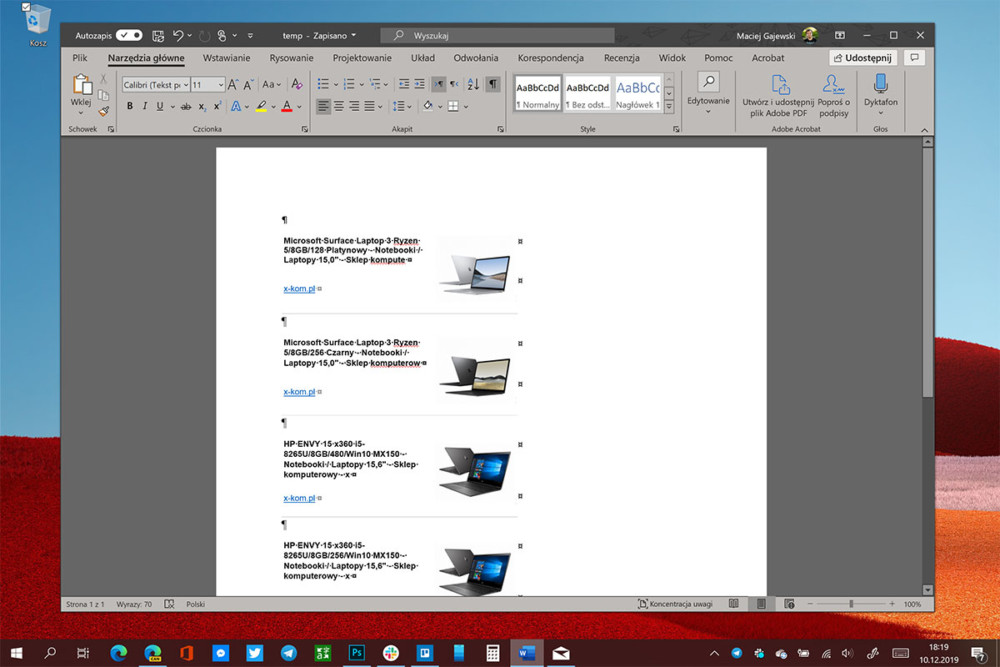Open the Aa change case dropdown
1000x667 pixels.
(271, 84)
